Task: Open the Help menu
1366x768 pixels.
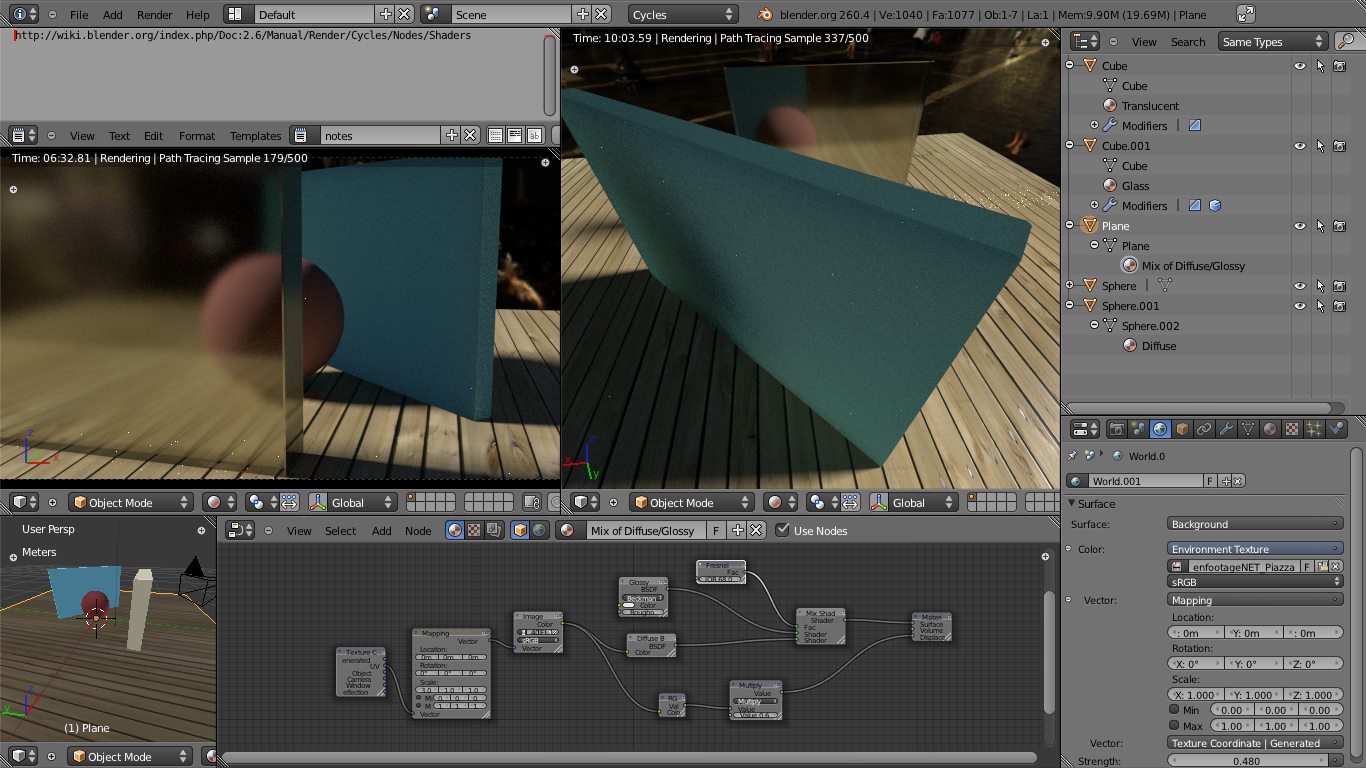Action: point(198,15)
